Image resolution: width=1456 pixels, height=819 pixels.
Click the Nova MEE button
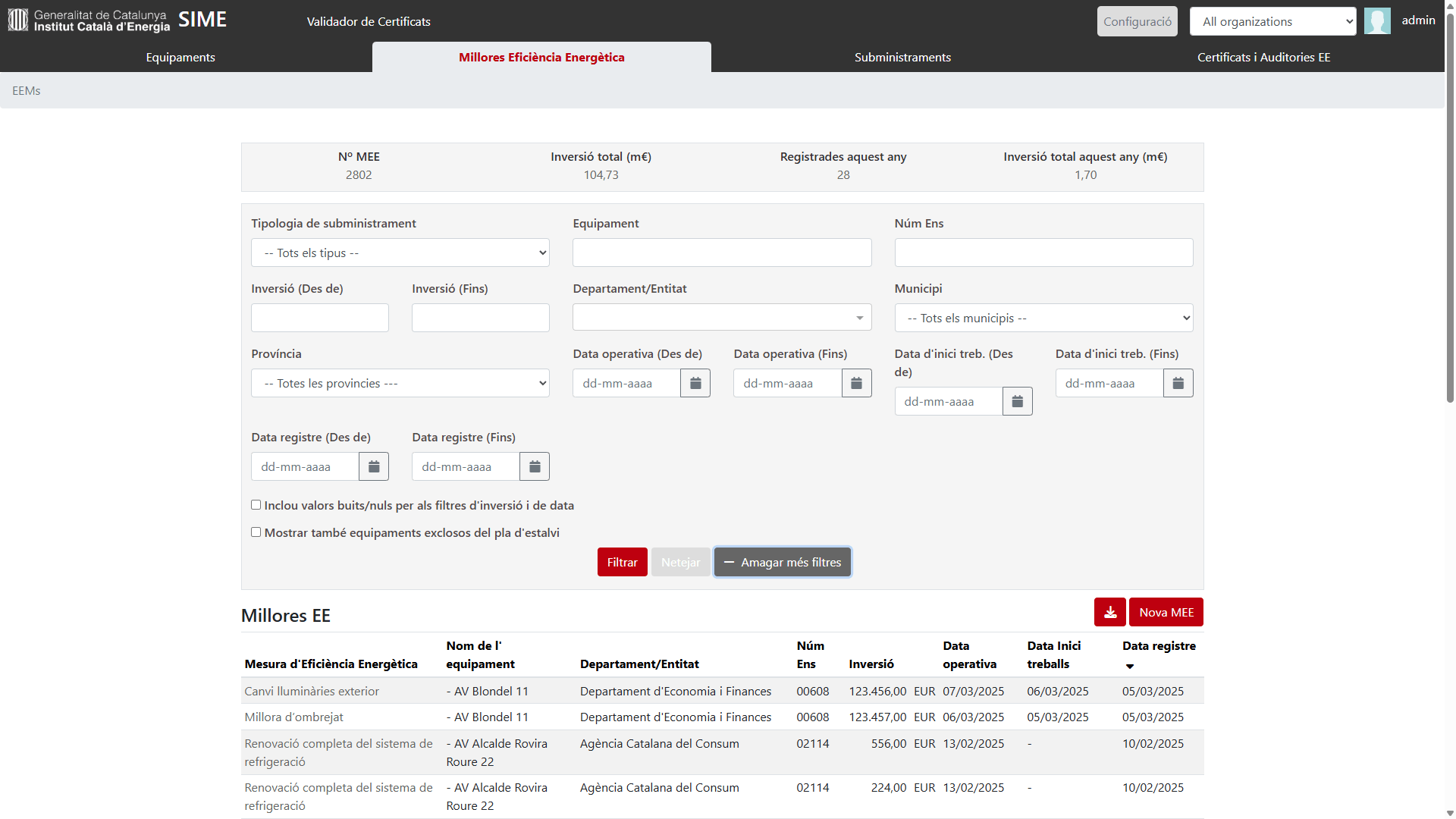click(x=1166, y=613)
